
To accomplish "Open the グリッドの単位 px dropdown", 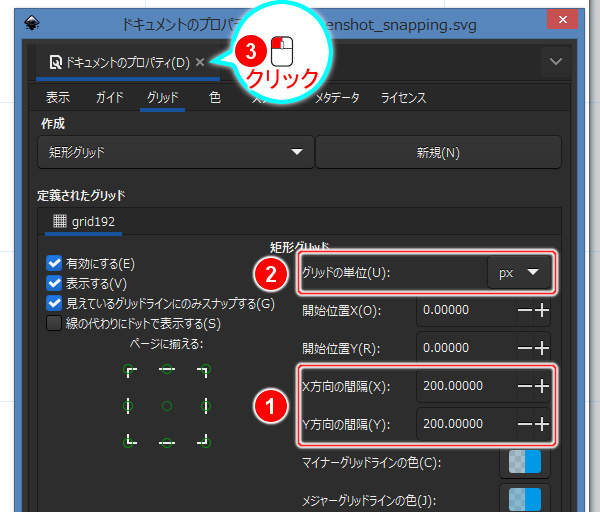I will pyautogui.click(x=519, y=272).
